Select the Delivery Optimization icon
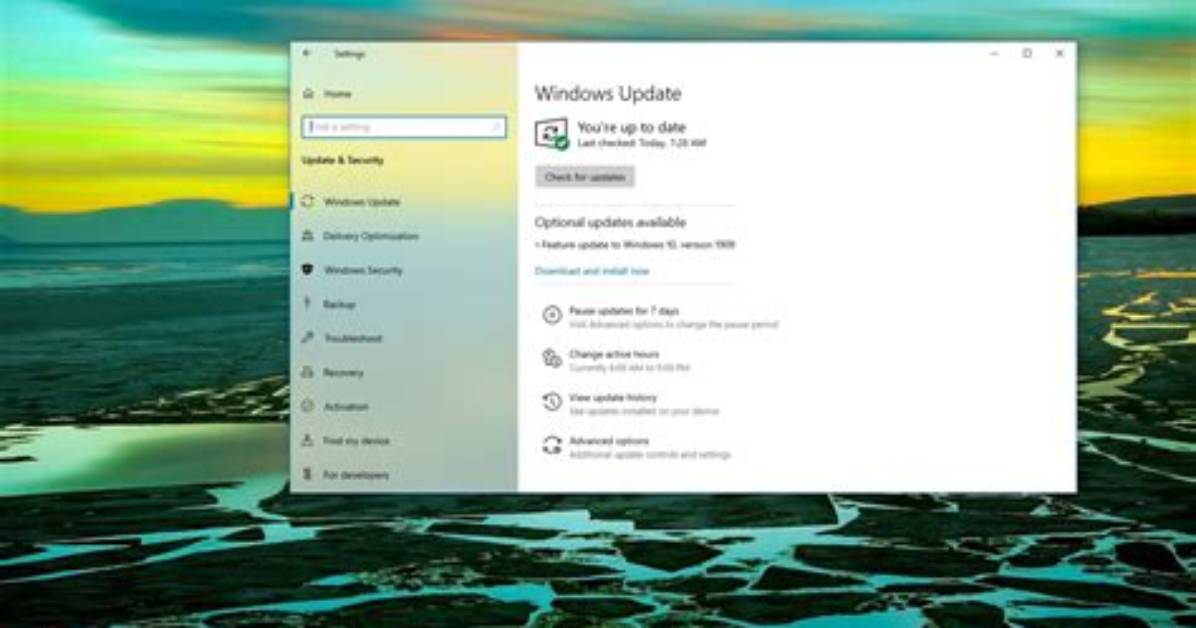This screenshot has width=1196, height=628. (307, 236)
